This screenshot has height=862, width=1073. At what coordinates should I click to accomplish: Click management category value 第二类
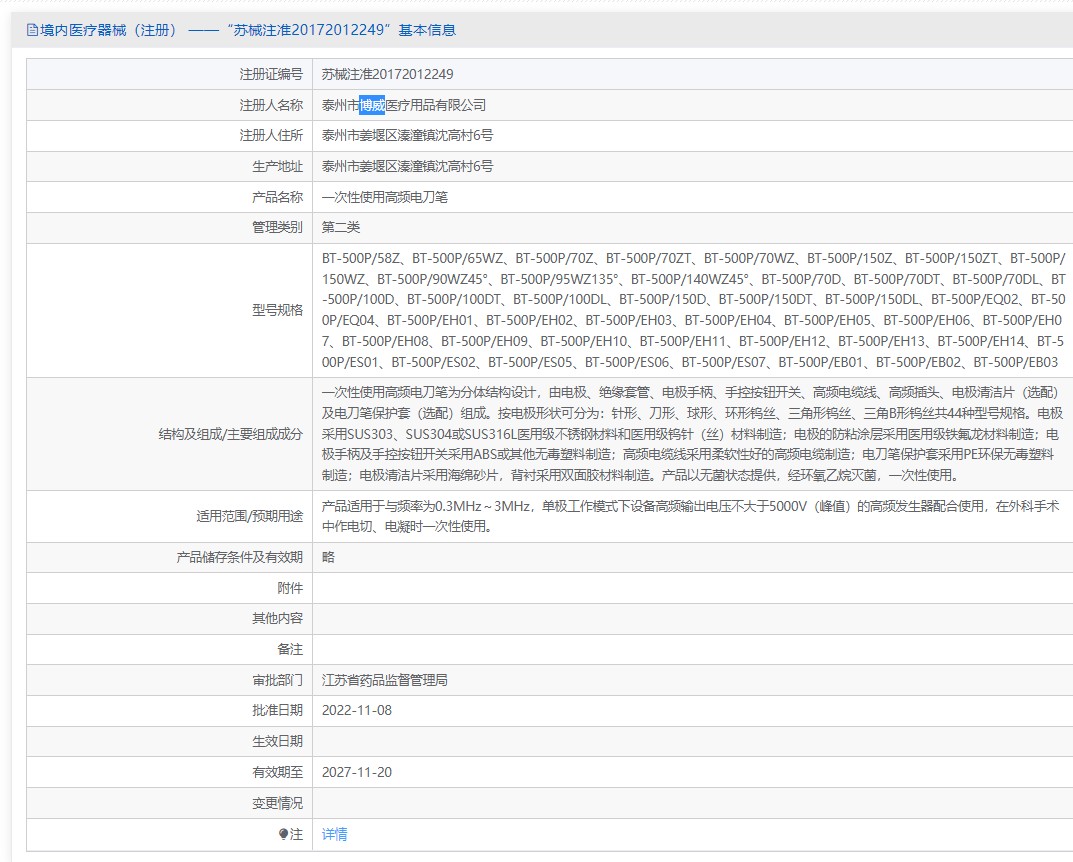point(341,227)
